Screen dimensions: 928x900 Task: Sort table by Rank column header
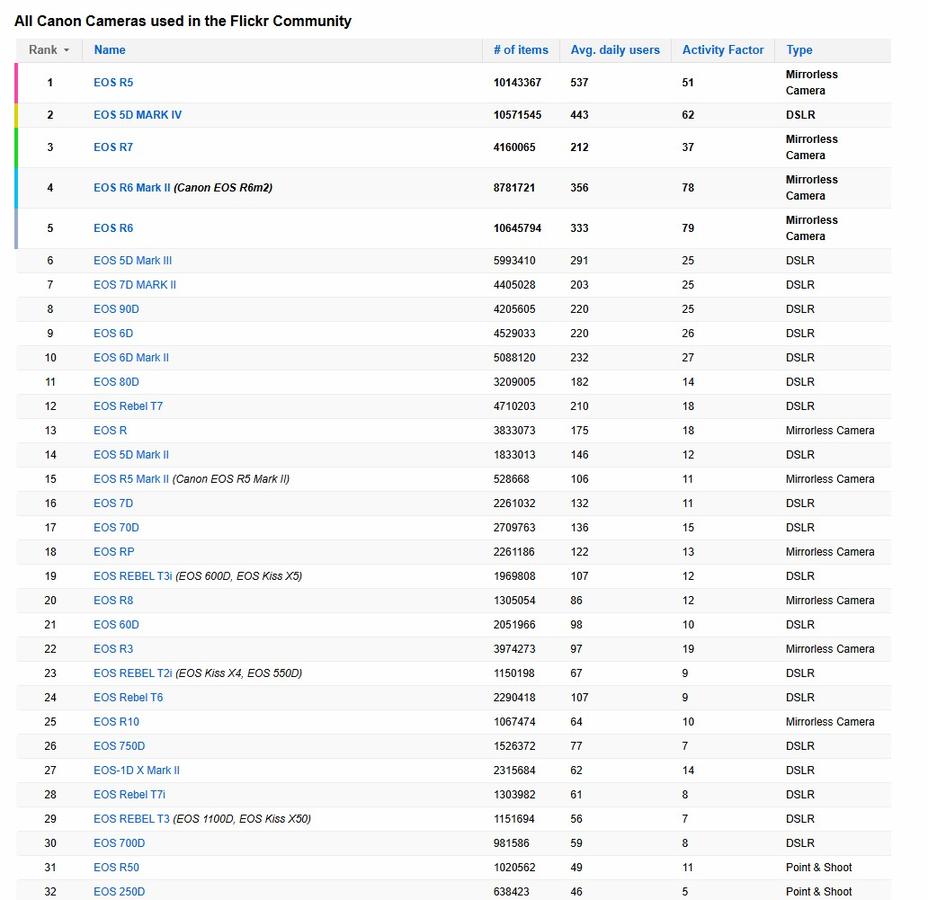point(49,50)
